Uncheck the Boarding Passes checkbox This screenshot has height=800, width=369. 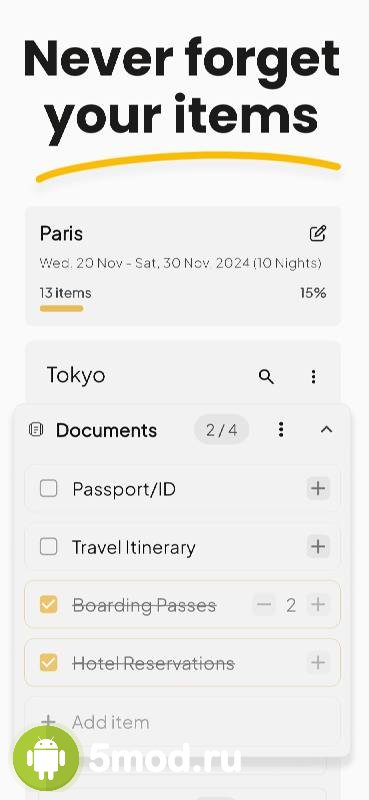(x=48, y=605)
